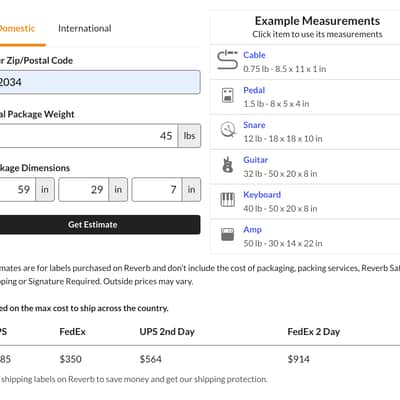
Task: Click the Amp measurements link
Action: point(252,230)
